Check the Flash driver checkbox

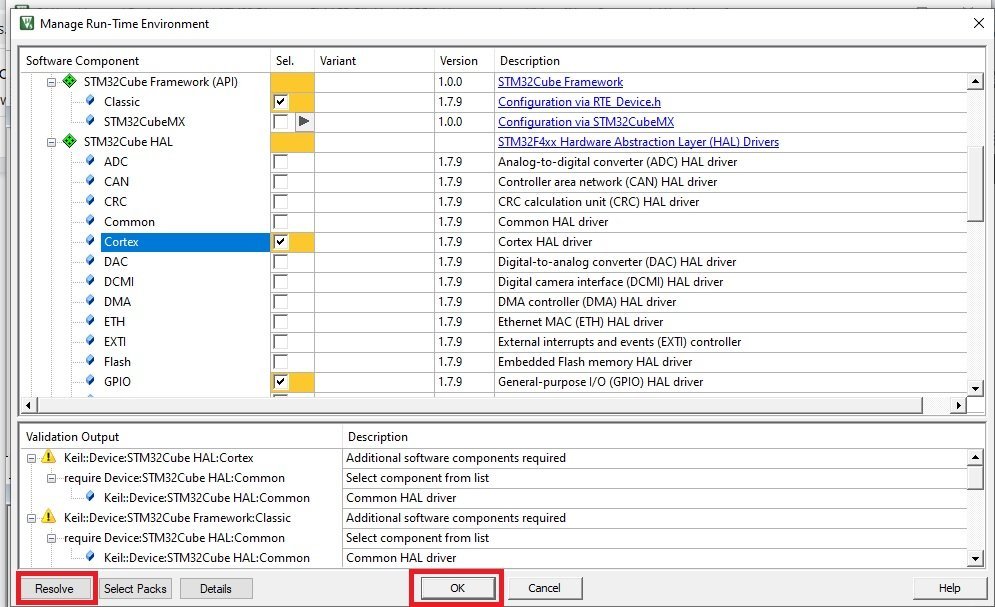[x=280, y=362]
